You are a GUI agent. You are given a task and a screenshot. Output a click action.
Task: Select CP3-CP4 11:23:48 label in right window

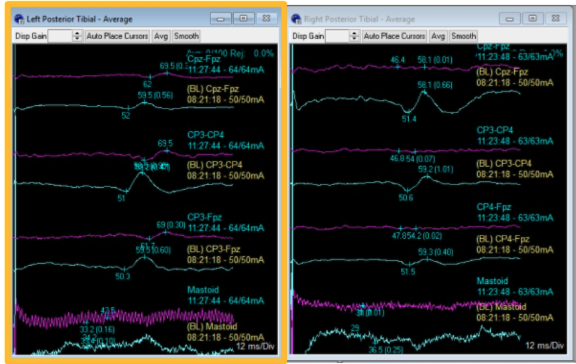point(515,136)
